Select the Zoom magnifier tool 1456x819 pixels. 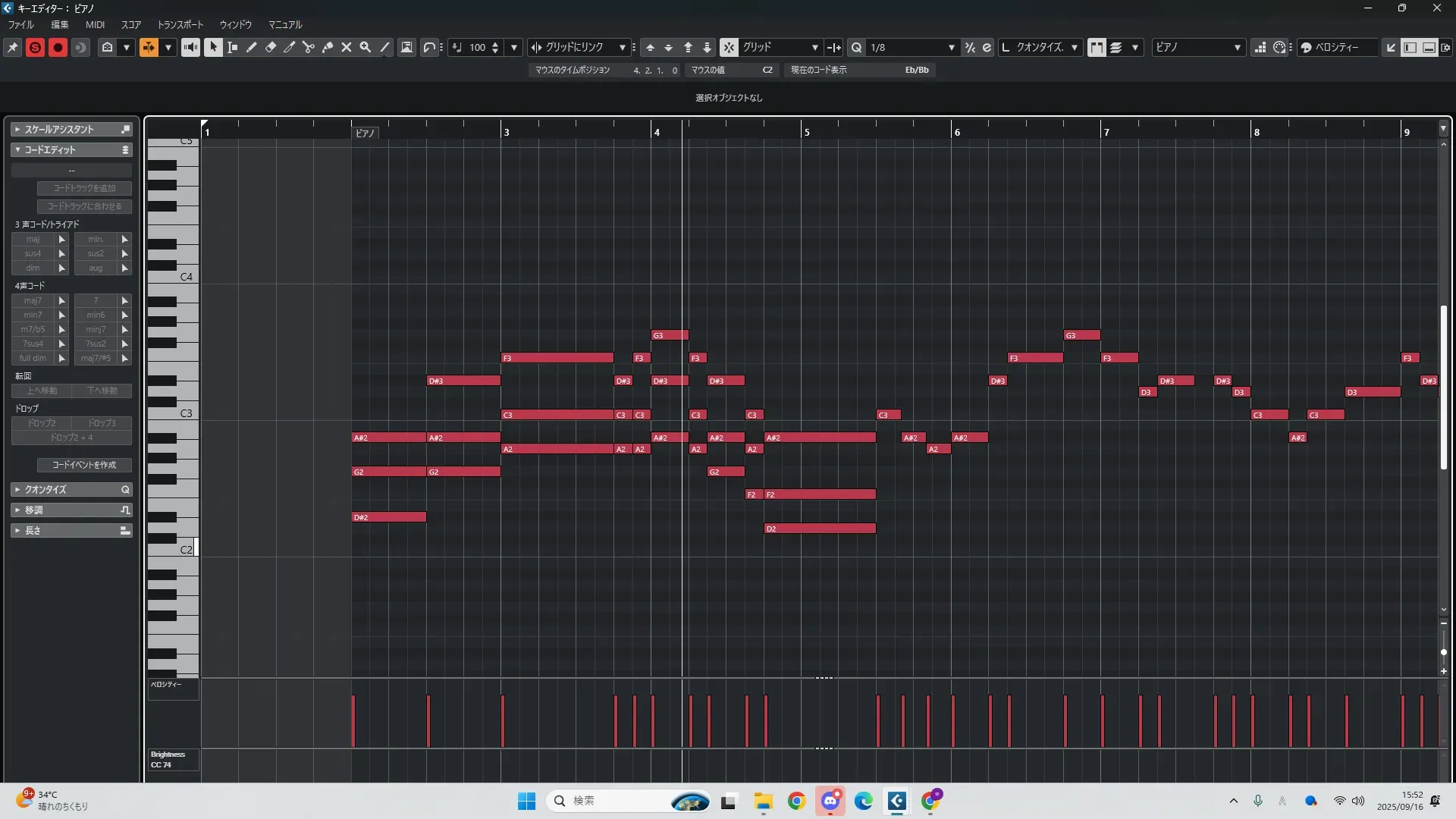pos(366,47)
